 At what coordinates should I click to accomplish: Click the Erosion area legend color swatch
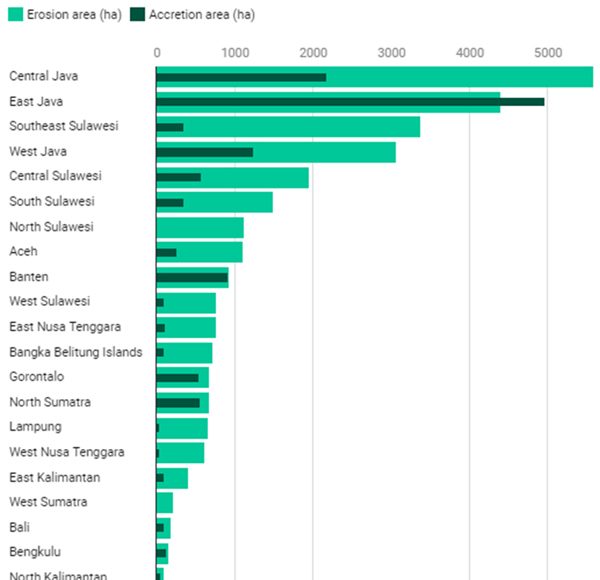[x=15, y=15]
